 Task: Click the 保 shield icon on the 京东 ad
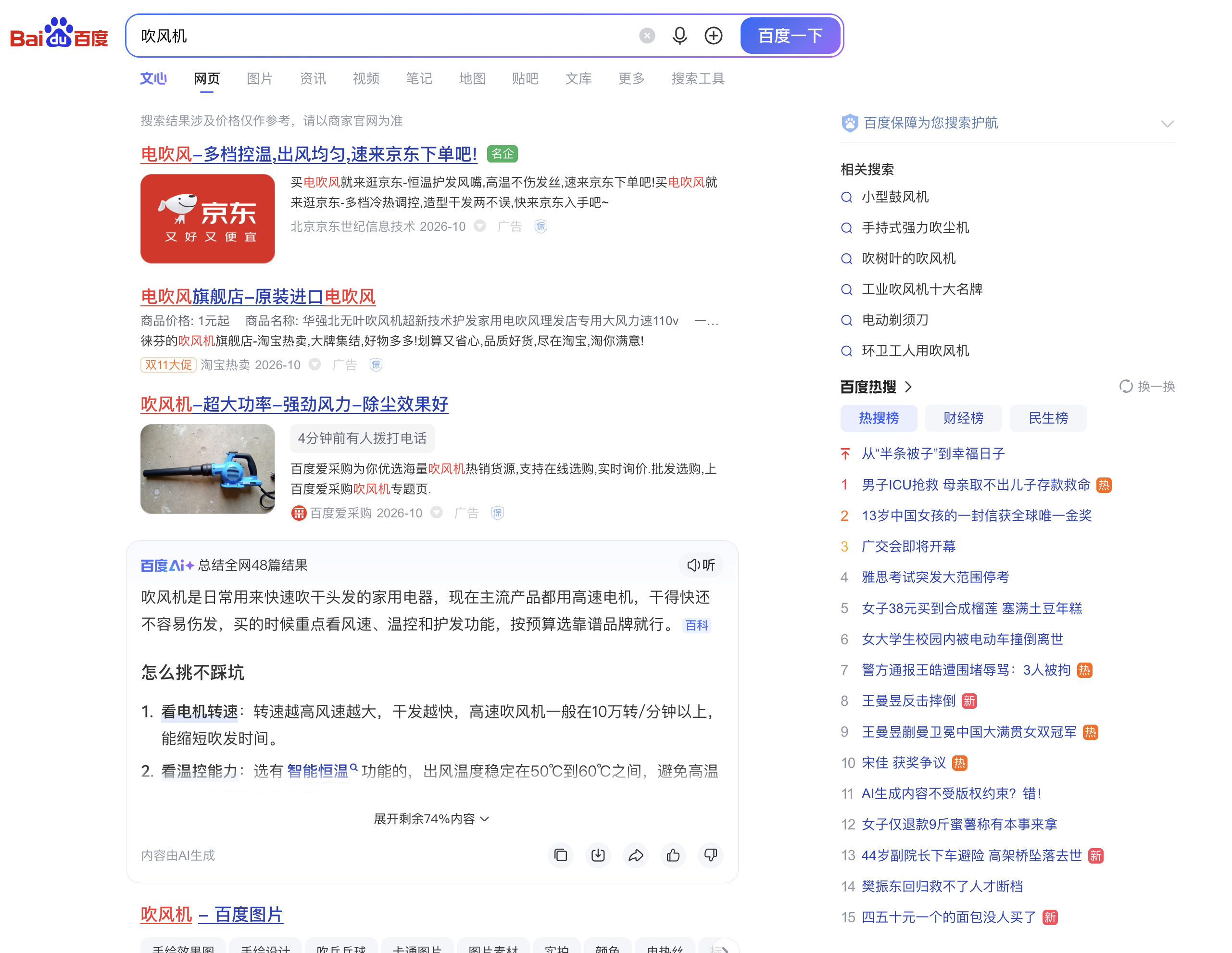tap(541, 226)
